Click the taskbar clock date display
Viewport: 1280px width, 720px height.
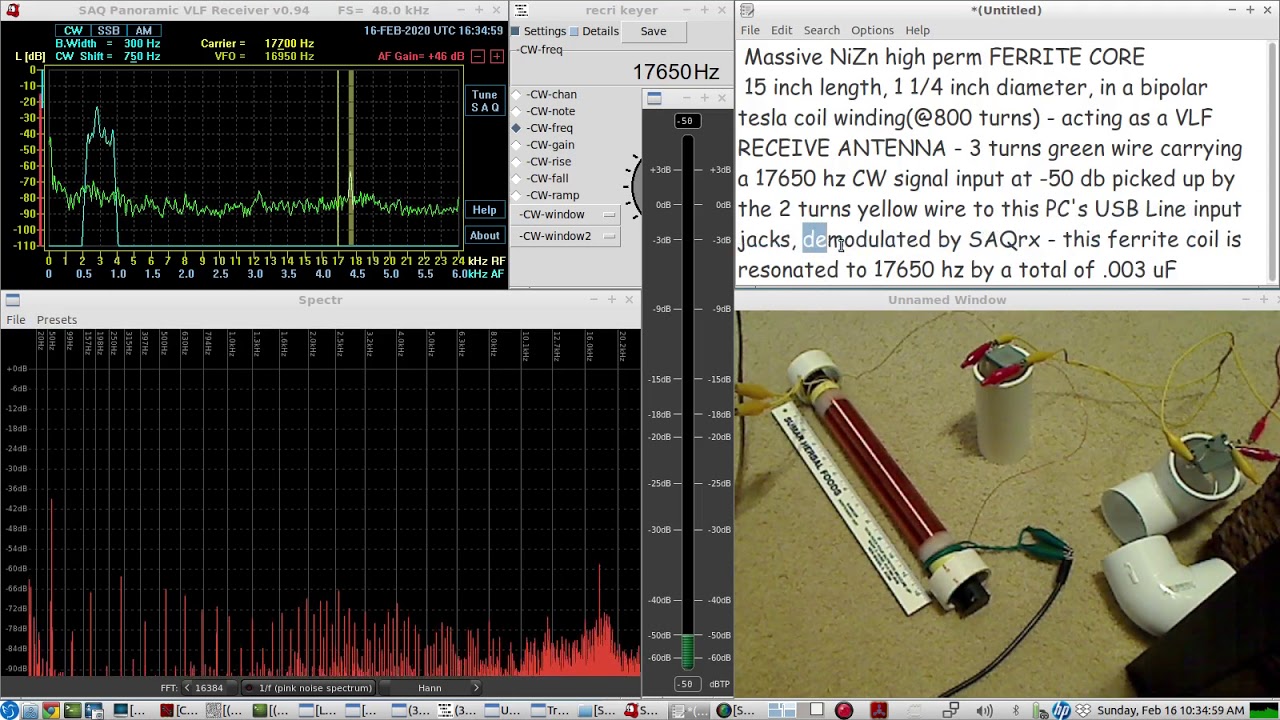pos(1170,711)
